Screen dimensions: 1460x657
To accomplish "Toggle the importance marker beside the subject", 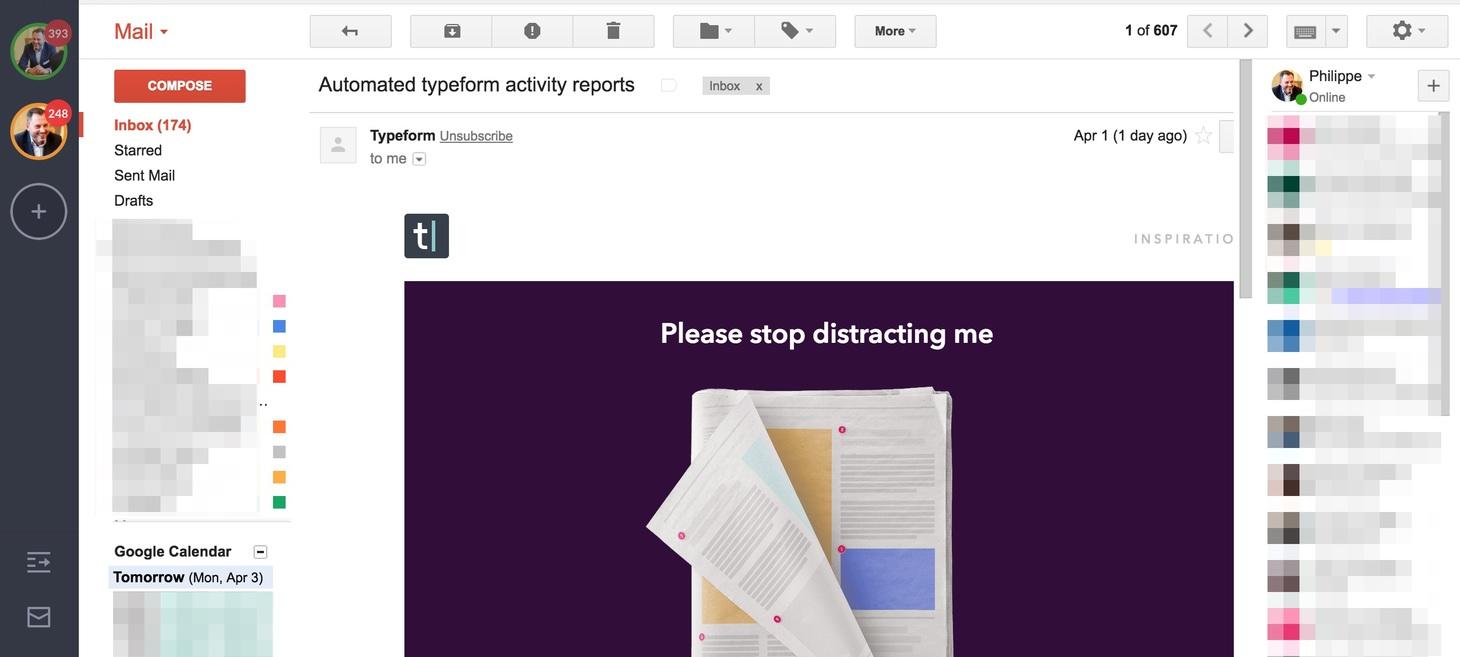I will pos(669,86).
